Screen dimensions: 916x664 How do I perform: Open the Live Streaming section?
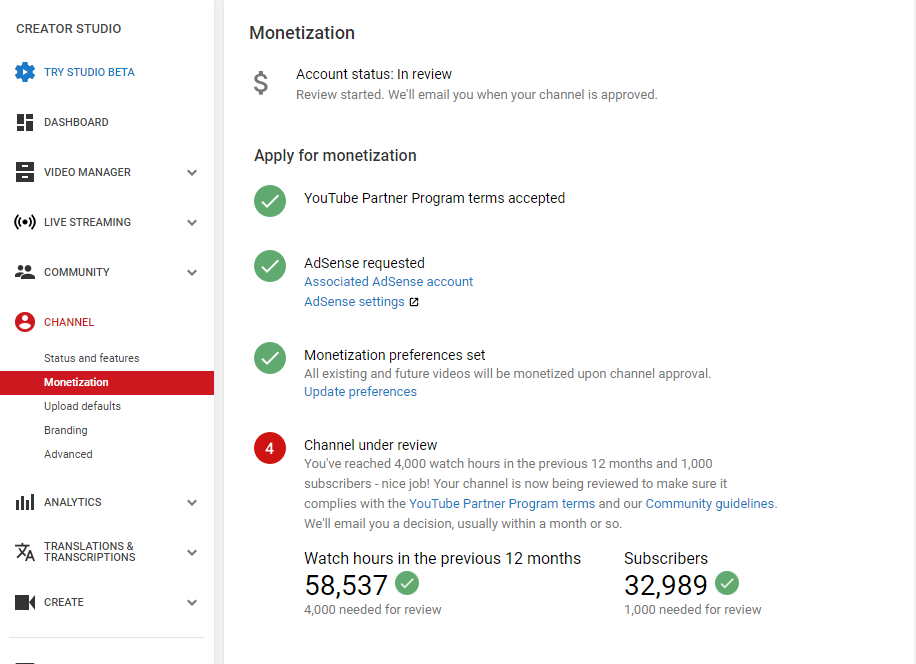point(88,222)
